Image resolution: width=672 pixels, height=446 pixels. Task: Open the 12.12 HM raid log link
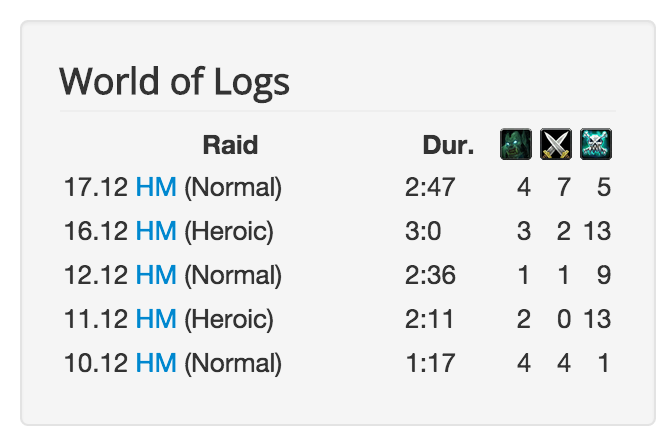[156, 275]
